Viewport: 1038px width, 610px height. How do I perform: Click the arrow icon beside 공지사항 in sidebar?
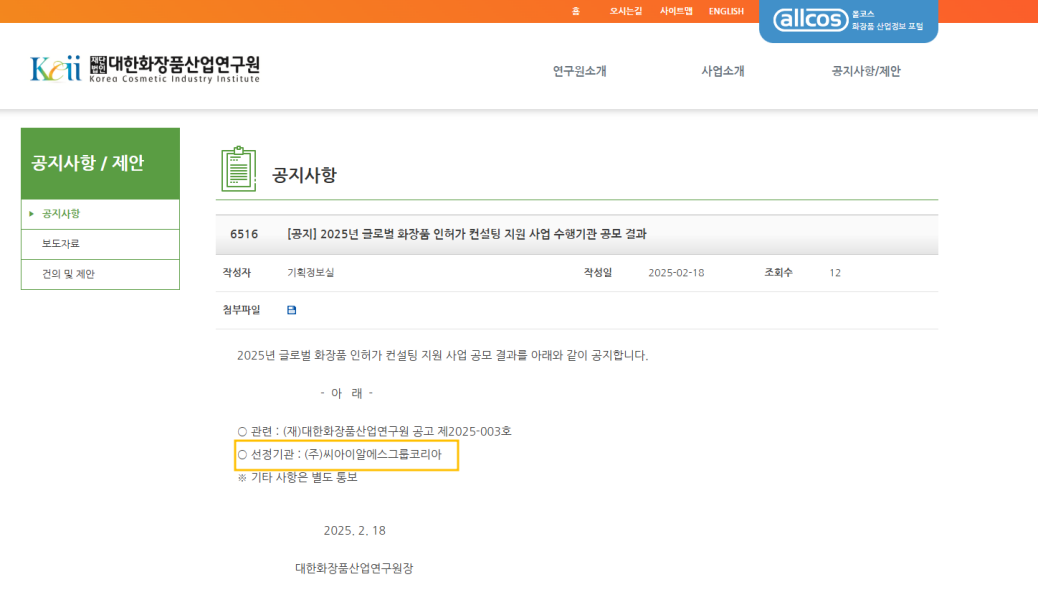click(x=33, y=214)
